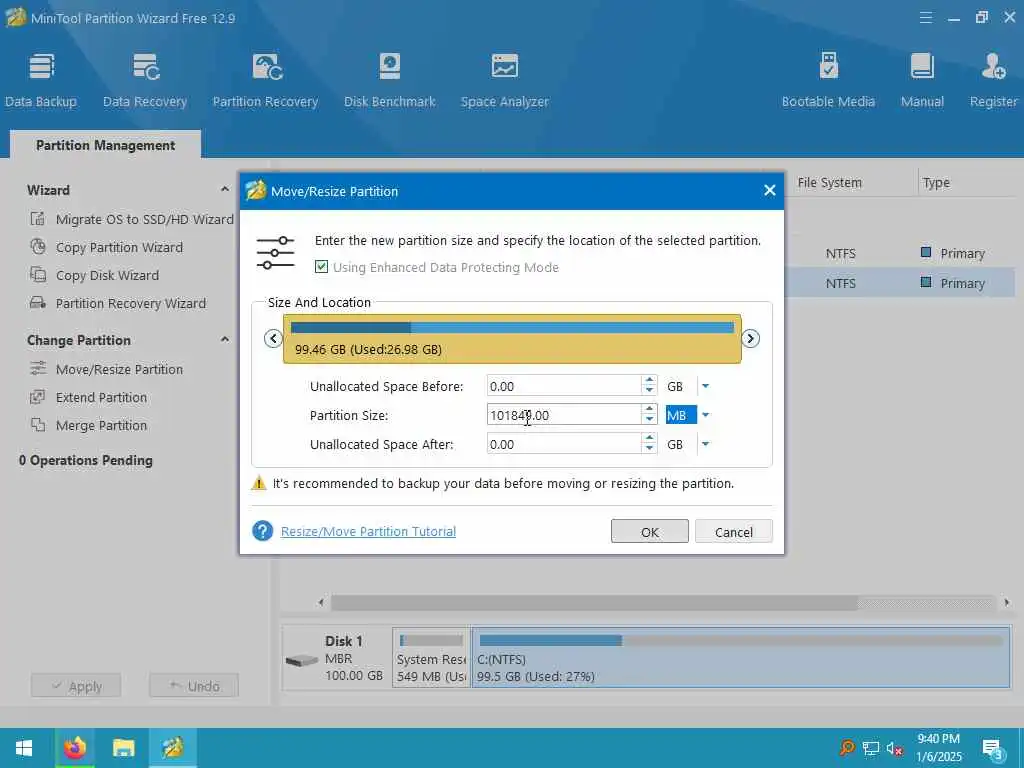Open the notification center icon
The image size is (1024, 768).
(993, 749)
